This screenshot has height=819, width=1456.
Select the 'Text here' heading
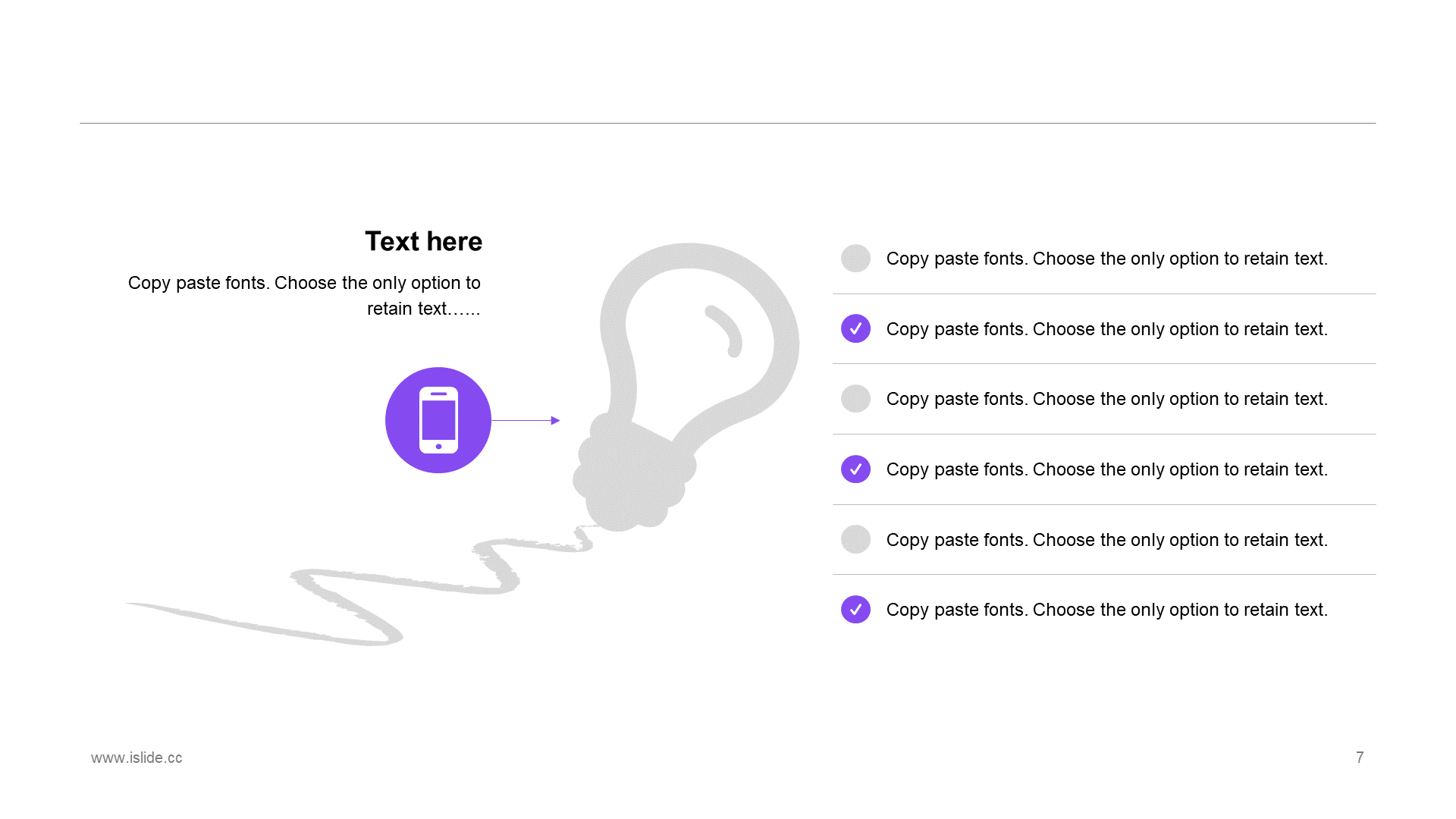click(423, 241)
